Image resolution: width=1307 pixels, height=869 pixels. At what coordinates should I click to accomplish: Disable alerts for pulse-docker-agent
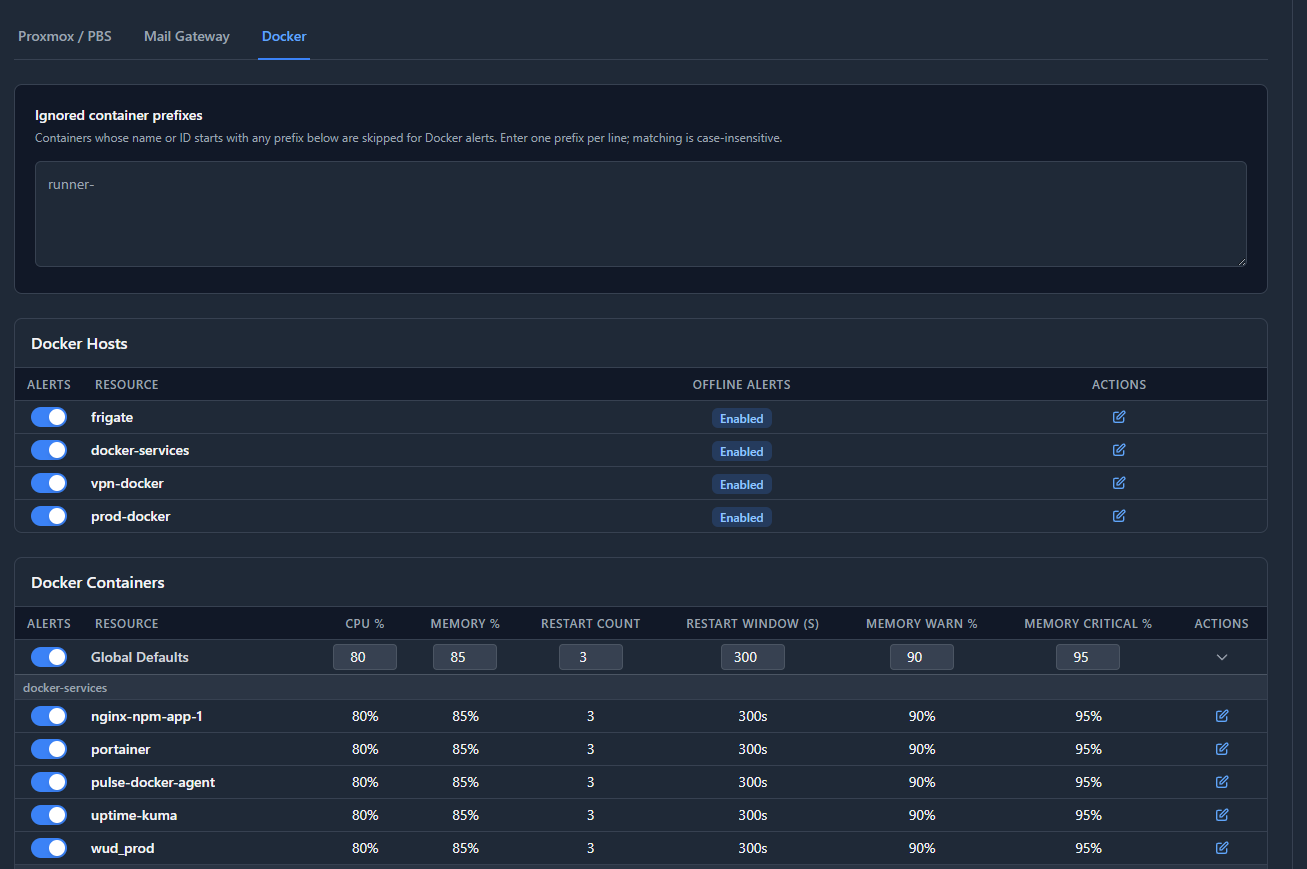tap(49, 782)
